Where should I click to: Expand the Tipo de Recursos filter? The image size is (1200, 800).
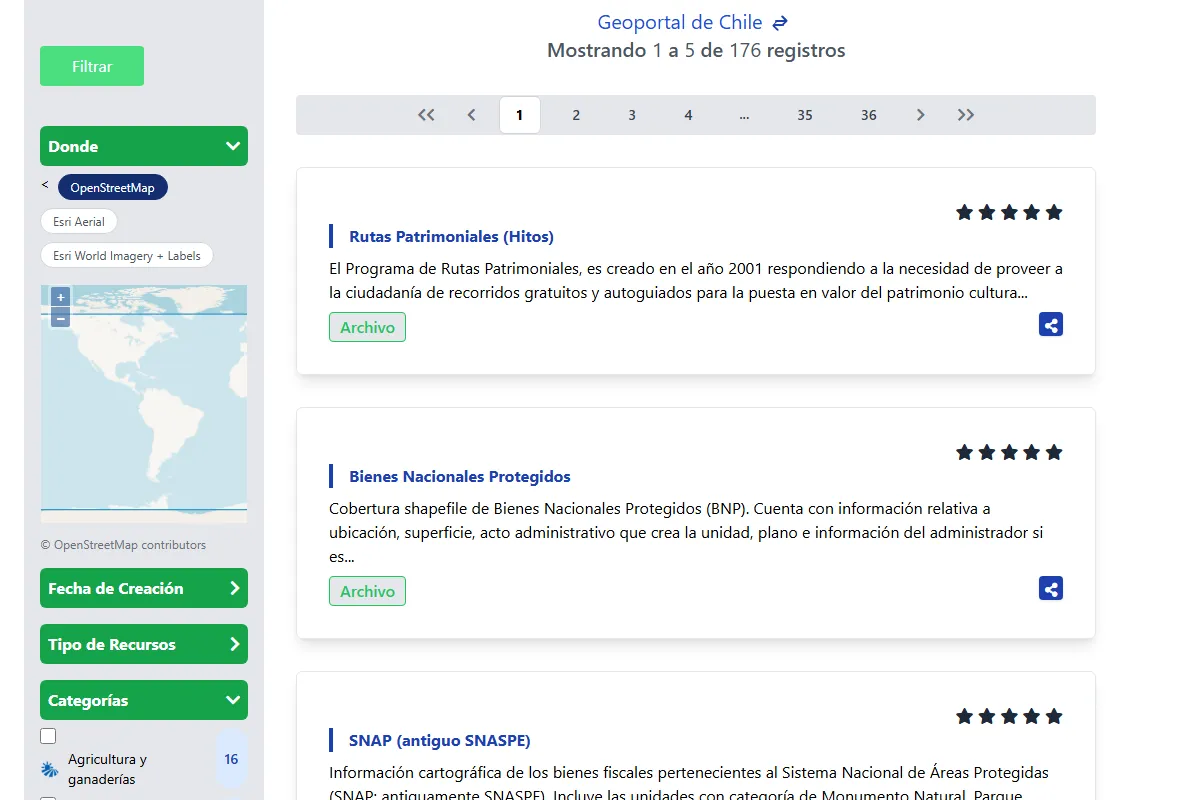[144, 644]
